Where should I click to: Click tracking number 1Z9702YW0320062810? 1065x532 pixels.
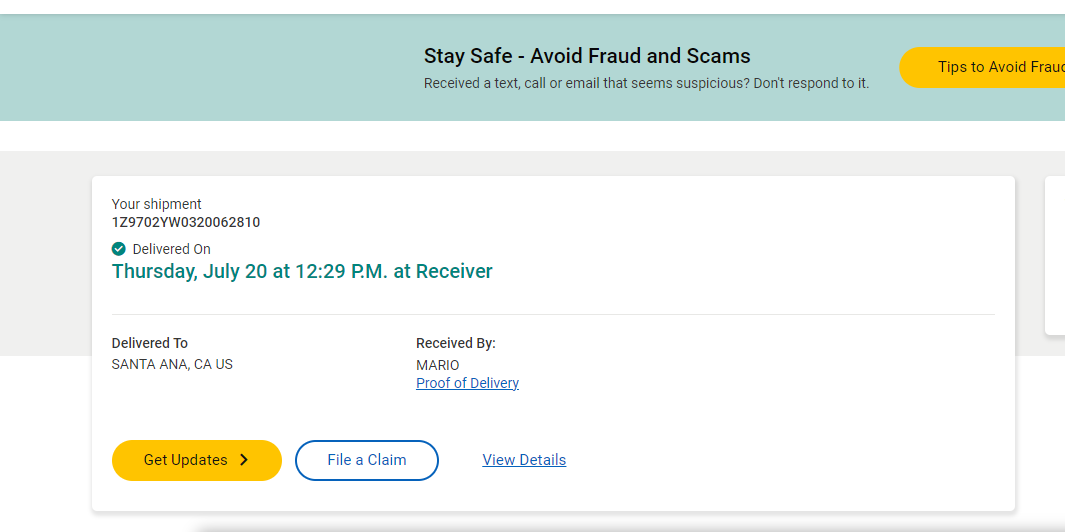pos(186,222)
